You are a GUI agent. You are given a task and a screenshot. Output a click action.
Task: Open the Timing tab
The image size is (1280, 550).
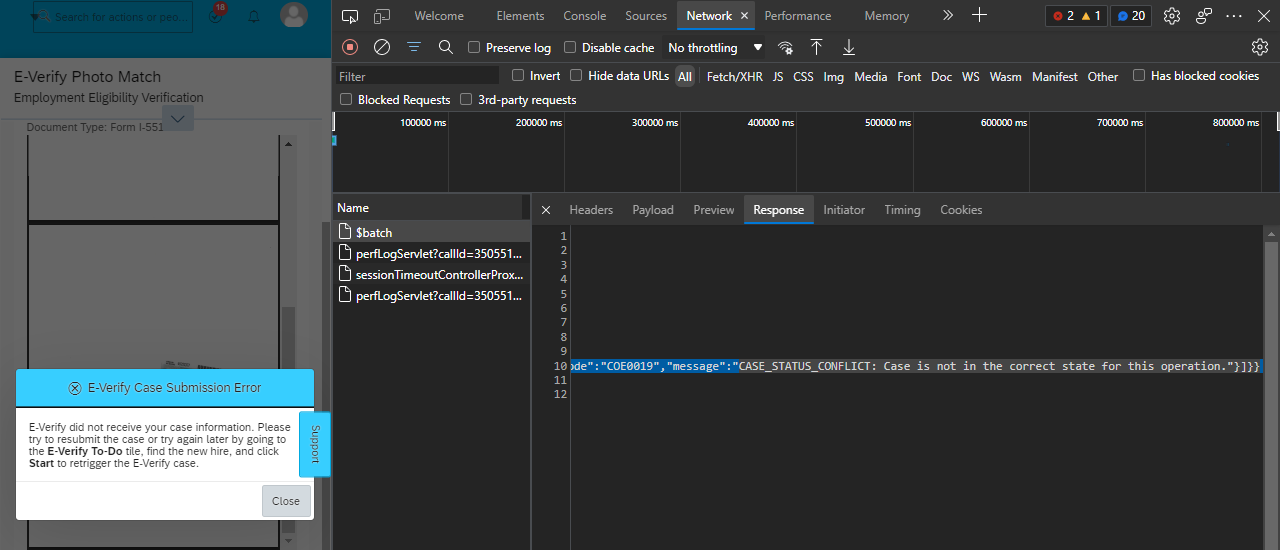pyautogui.click(x=902, y=210)
